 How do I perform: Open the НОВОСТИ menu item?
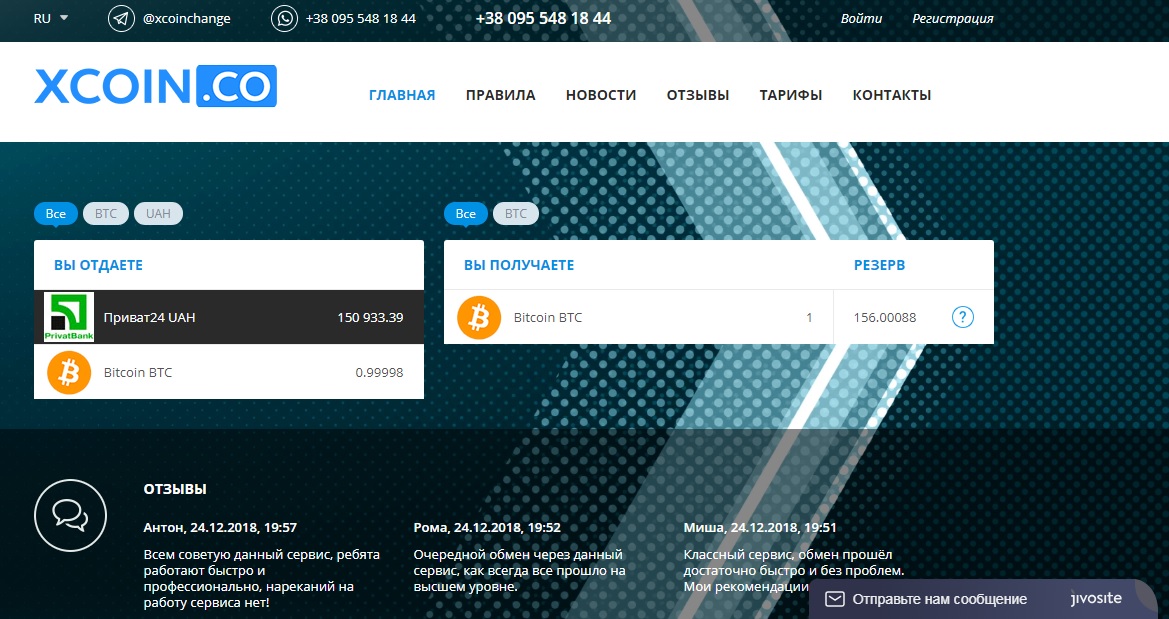pos(601,95)
